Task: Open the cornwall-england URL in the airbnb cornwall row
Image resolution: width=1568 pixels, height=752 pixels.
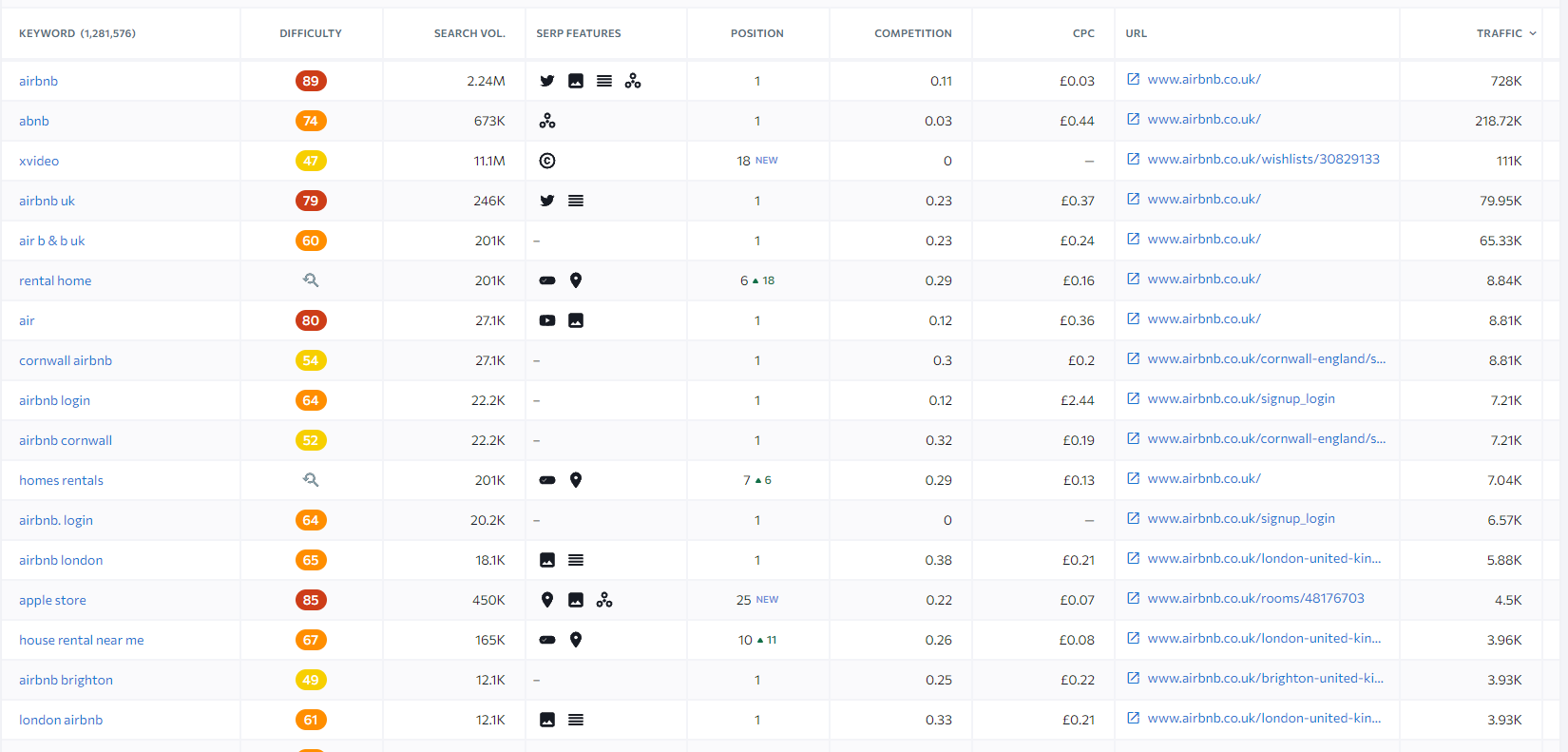Action: (1267, 438)
